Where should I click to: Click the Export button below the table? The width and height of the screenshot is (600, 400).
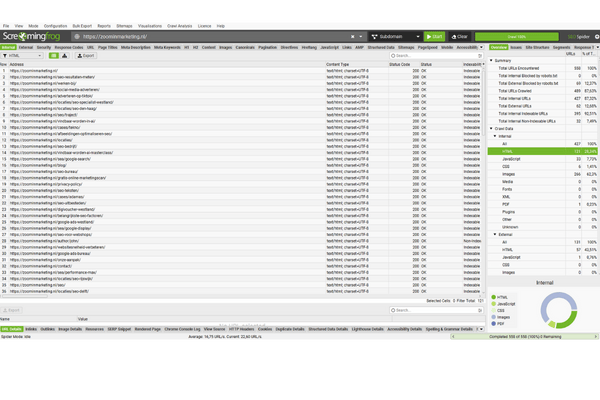click(12, 310)
